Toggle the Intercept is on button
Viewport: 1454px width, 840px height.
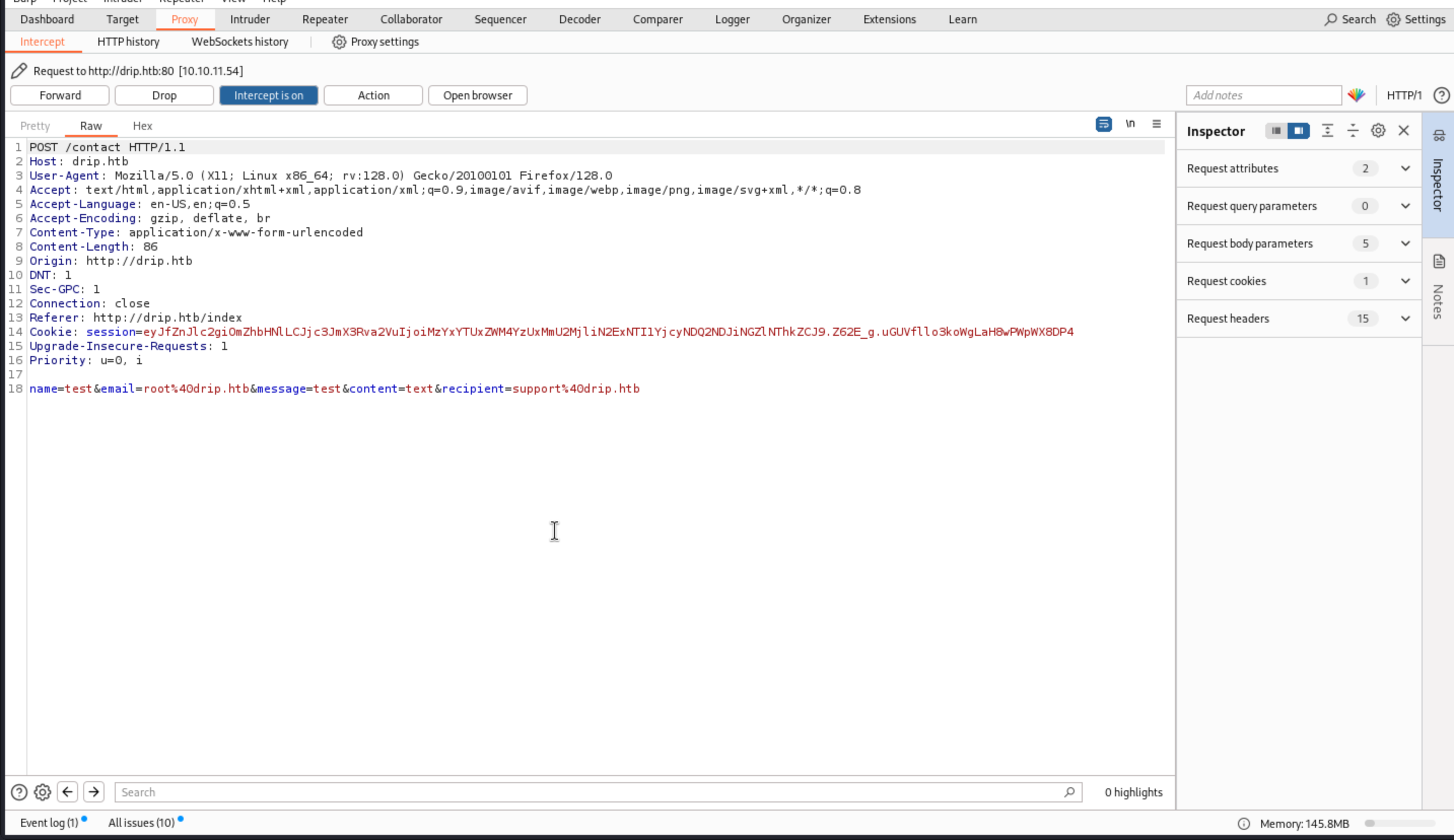coord(268,95)
